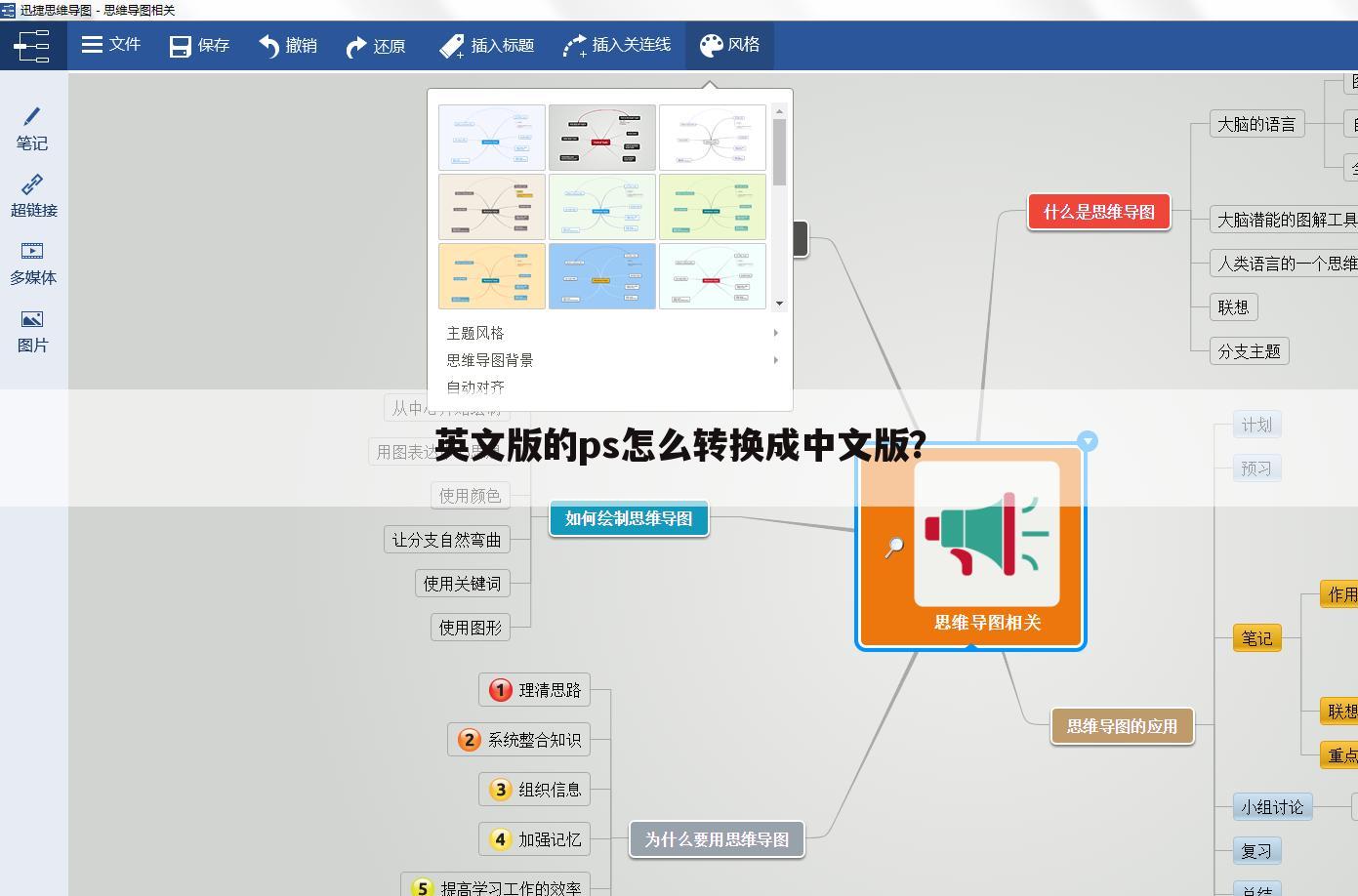Image resolution: width=1358 pixels, height=896 pixels.
Task: Select the 让分支自然弯曲 node
Action: [446, 540]
